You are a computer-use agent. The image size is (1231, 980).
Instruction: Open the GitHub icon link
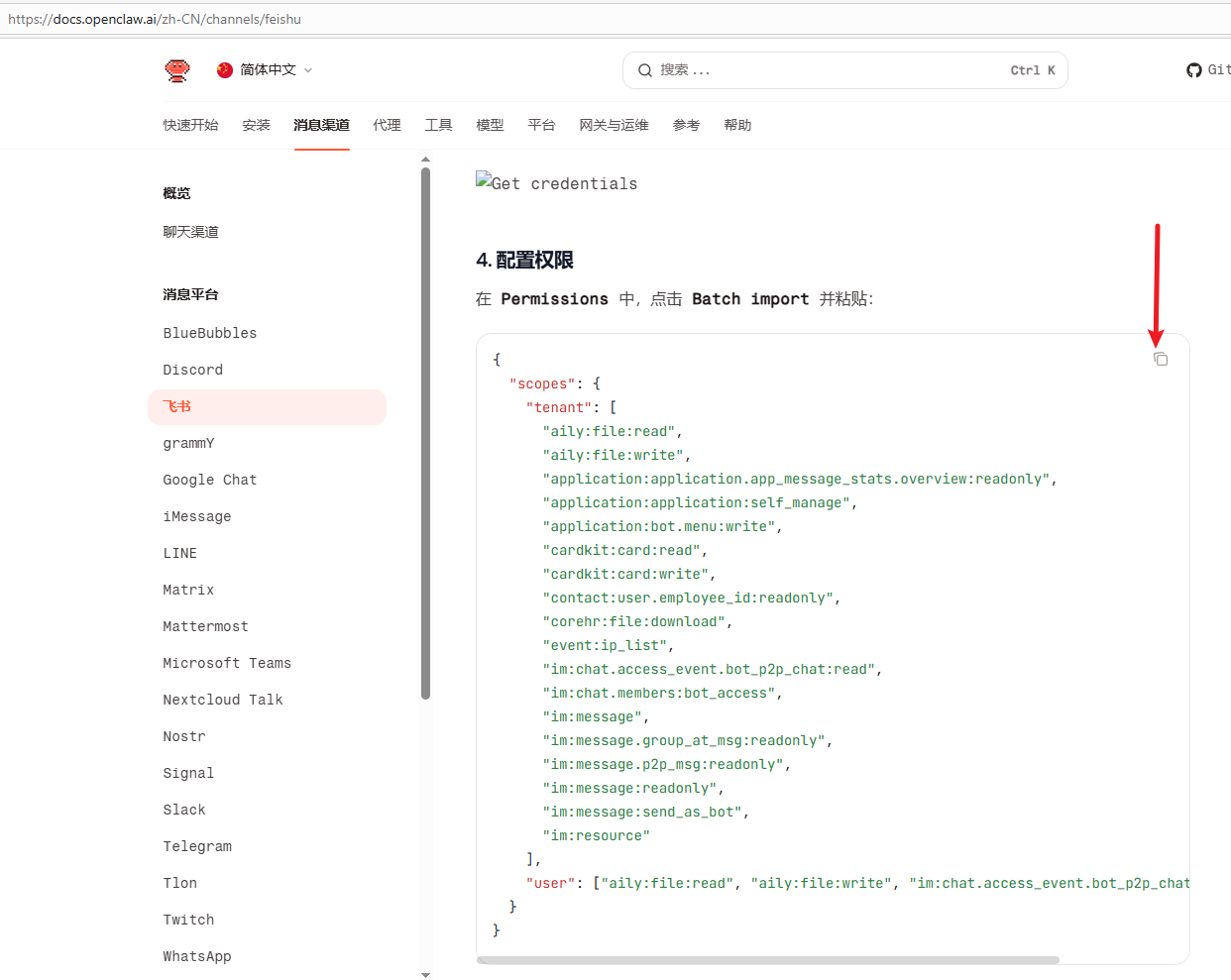point(1194,70)
